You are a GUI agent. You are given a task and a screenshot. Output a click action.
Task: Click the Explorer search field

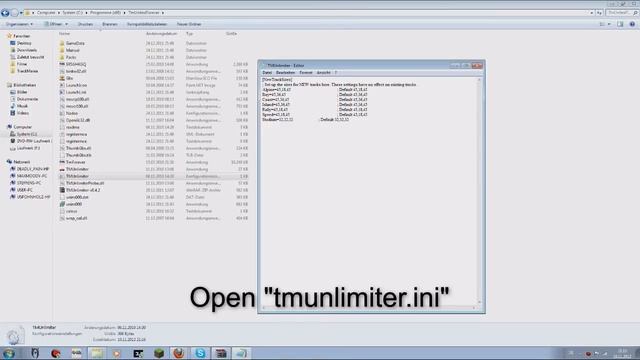coord(622,13)
